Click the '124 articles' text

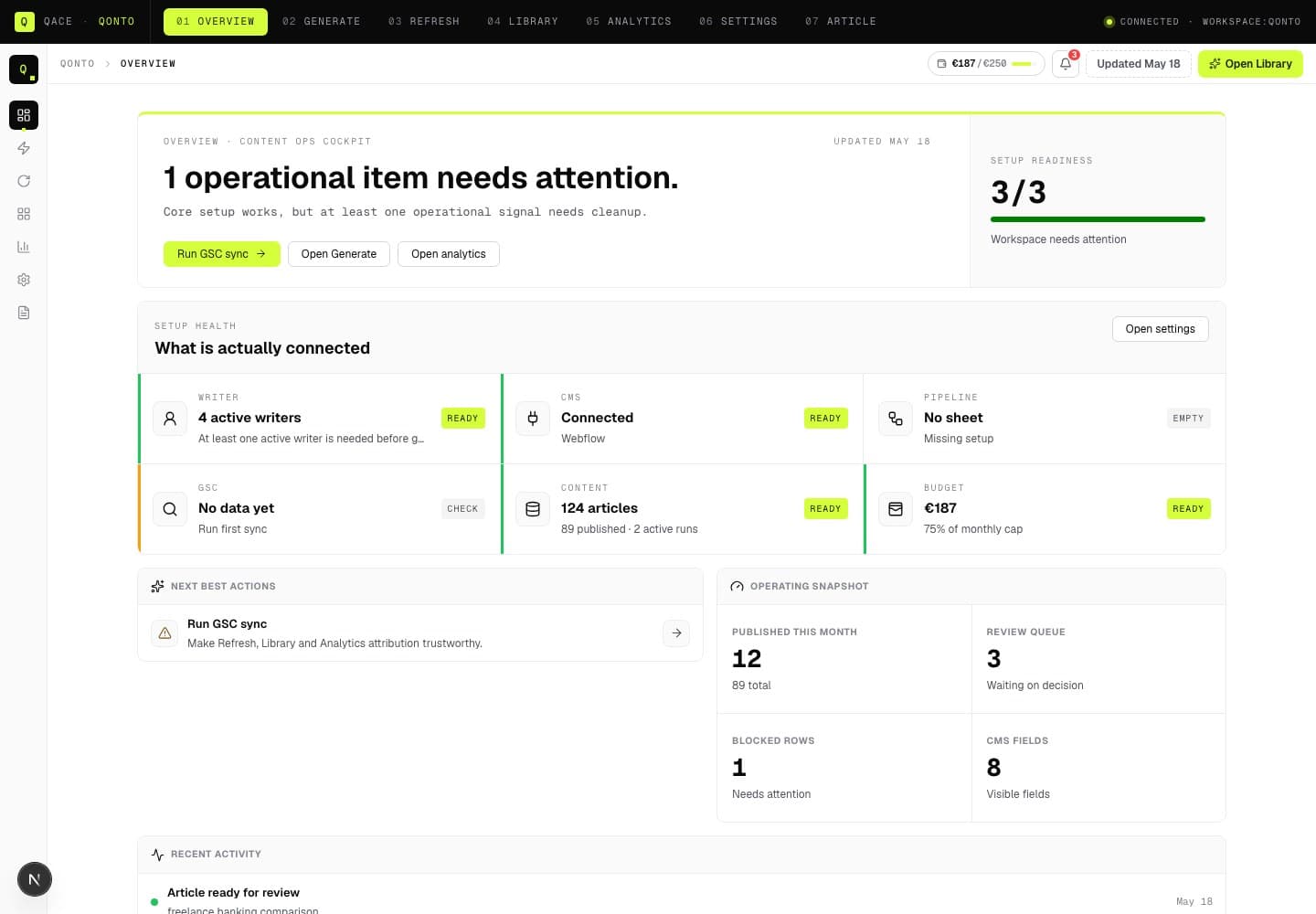(600, 508)
